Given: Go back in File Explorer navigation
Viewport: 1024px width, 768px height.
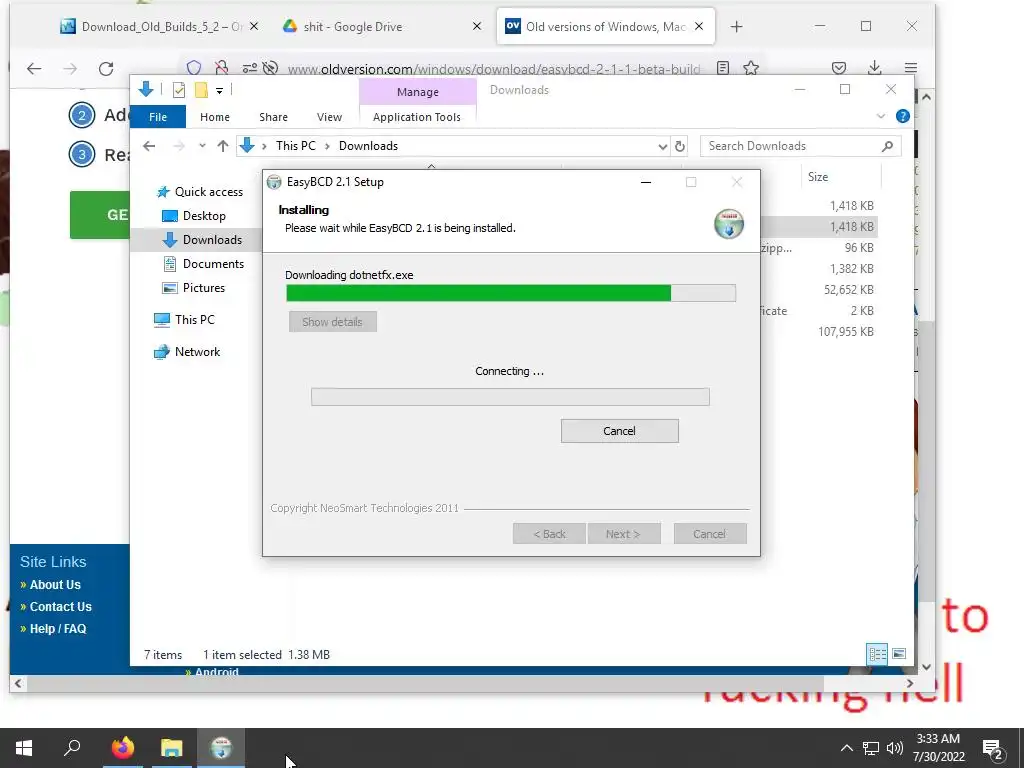Looking at the screenshot, I should click(150, 146).
